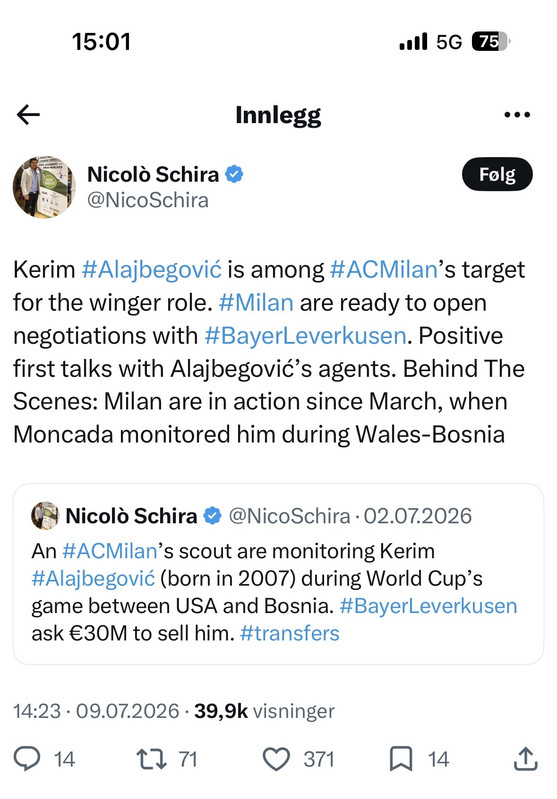Tap the Innlegg header title
Image resolution: width=557 pixels, height=799 pixels.
click(x=278, y=116)
